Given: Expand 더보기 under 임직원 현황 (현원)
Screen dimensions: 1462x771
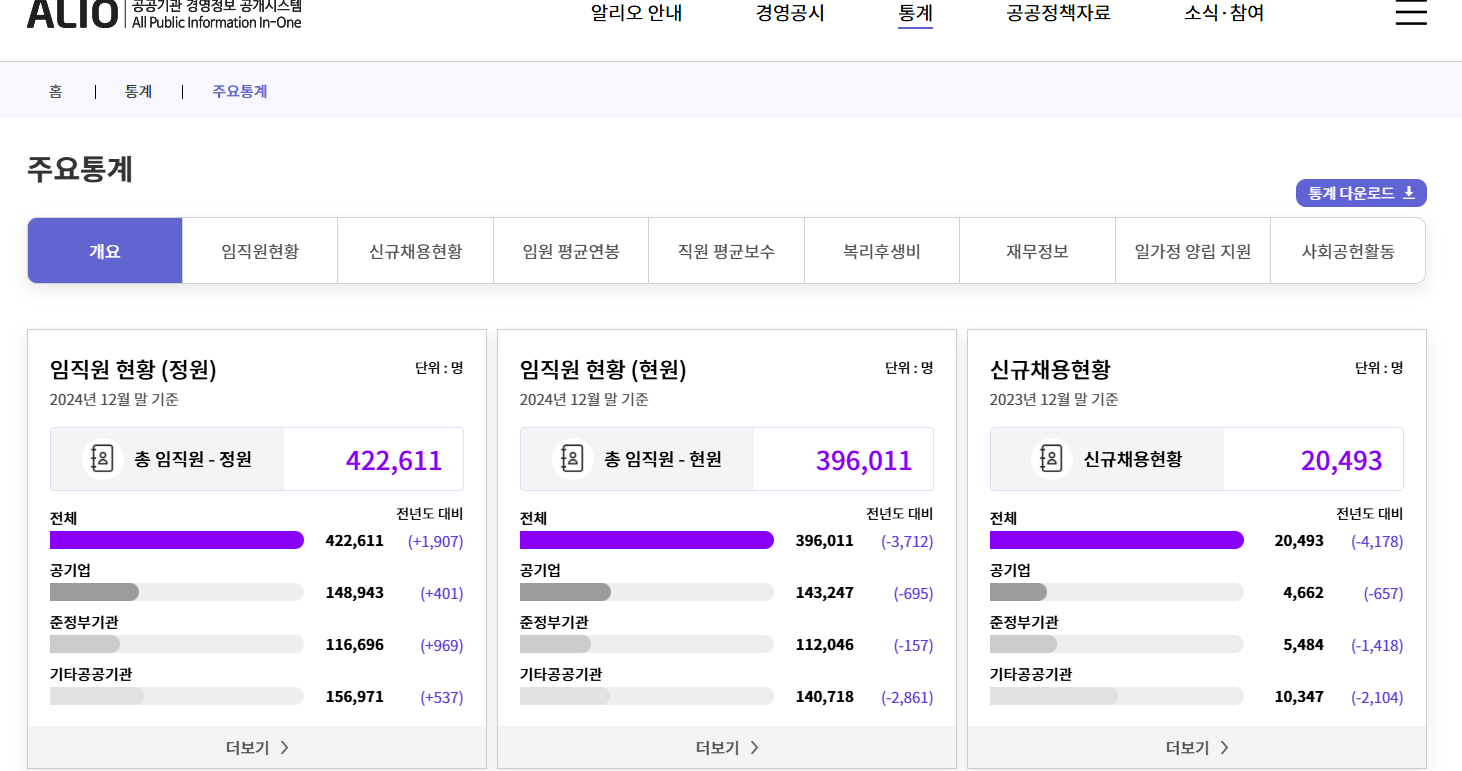Looking at the screenshot, I should pos(727,747).
